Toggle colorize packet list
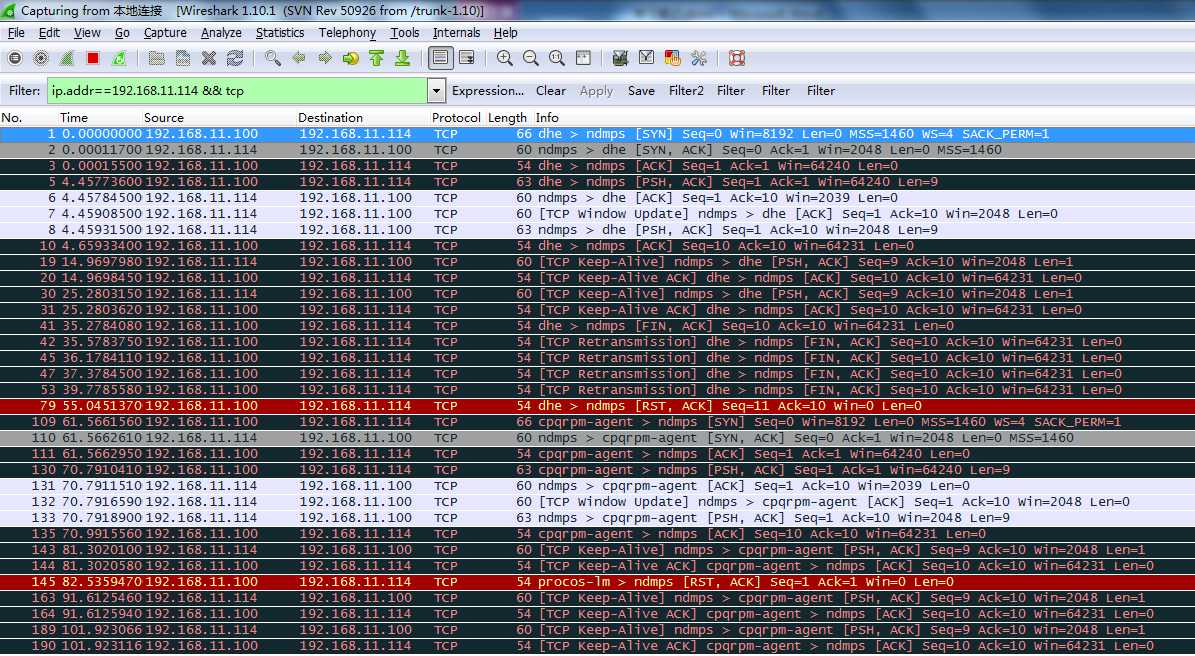This screenshot has width=1195, height=656. 441,59
